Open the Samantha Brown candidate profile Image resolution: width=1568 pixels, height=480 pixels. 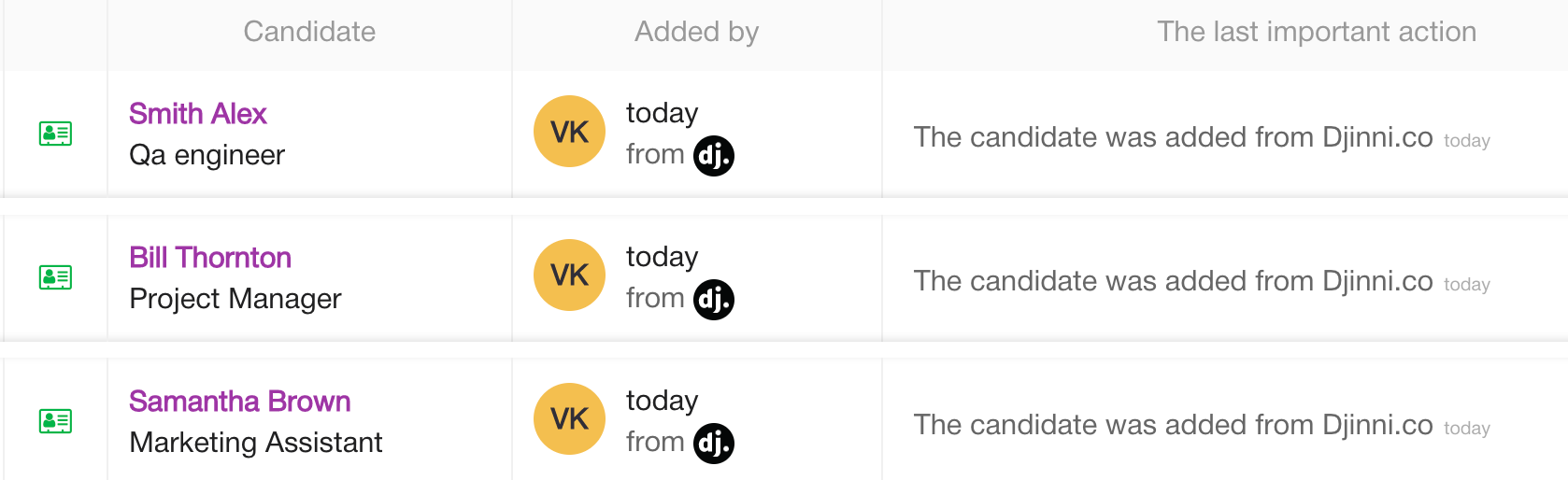[240, 402]
